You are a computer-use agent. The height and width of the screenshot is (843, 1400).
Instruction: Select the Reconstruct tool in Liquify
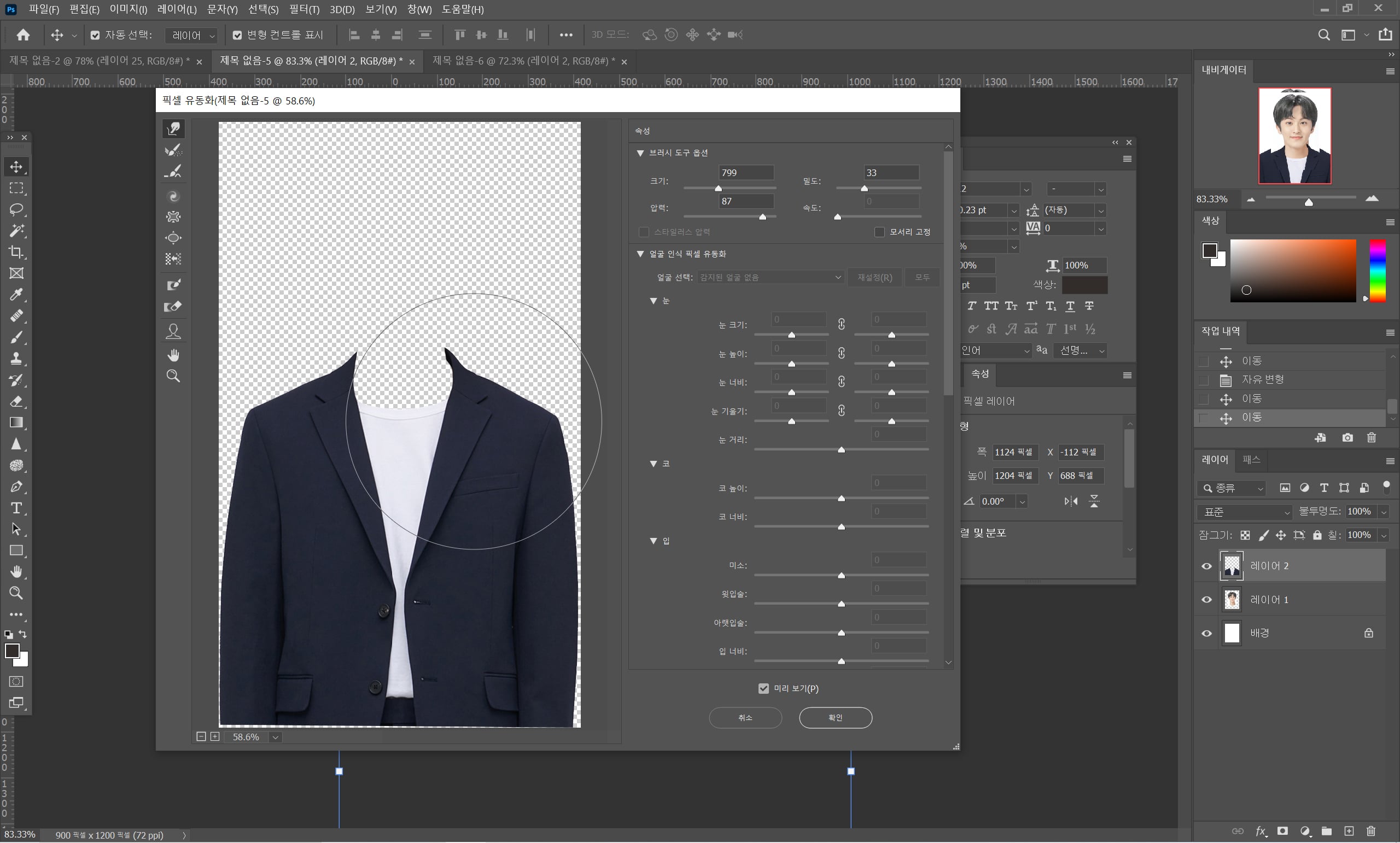(x=173, y=150)
